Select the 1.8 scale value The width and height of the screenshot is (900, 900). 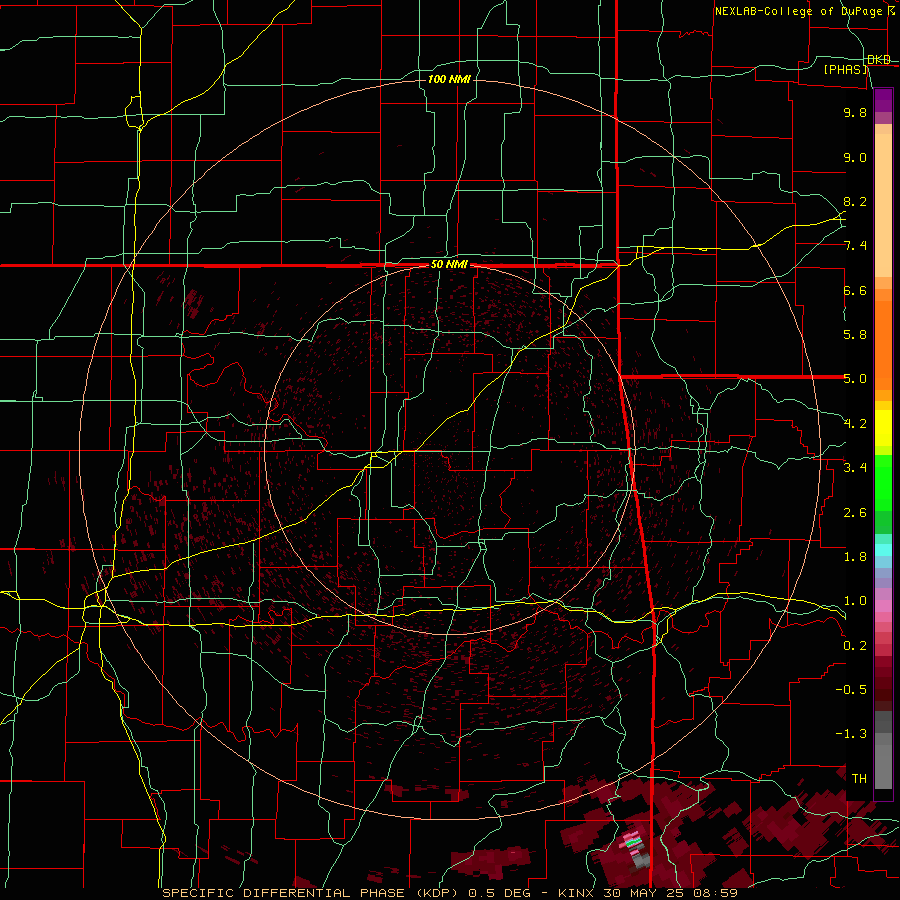tap(855, 557)
